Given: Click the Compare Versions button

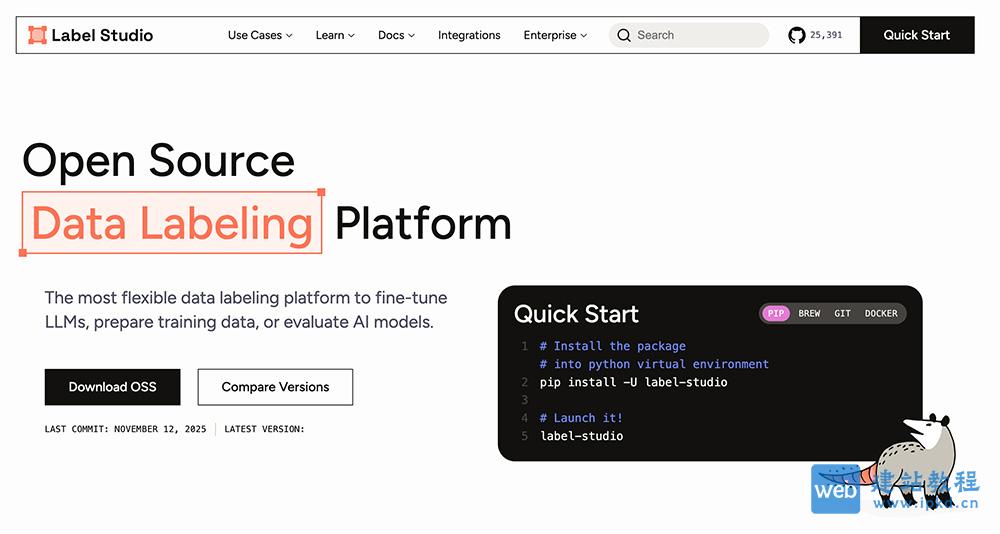Looking at the screenshot, I should point(275,387).
